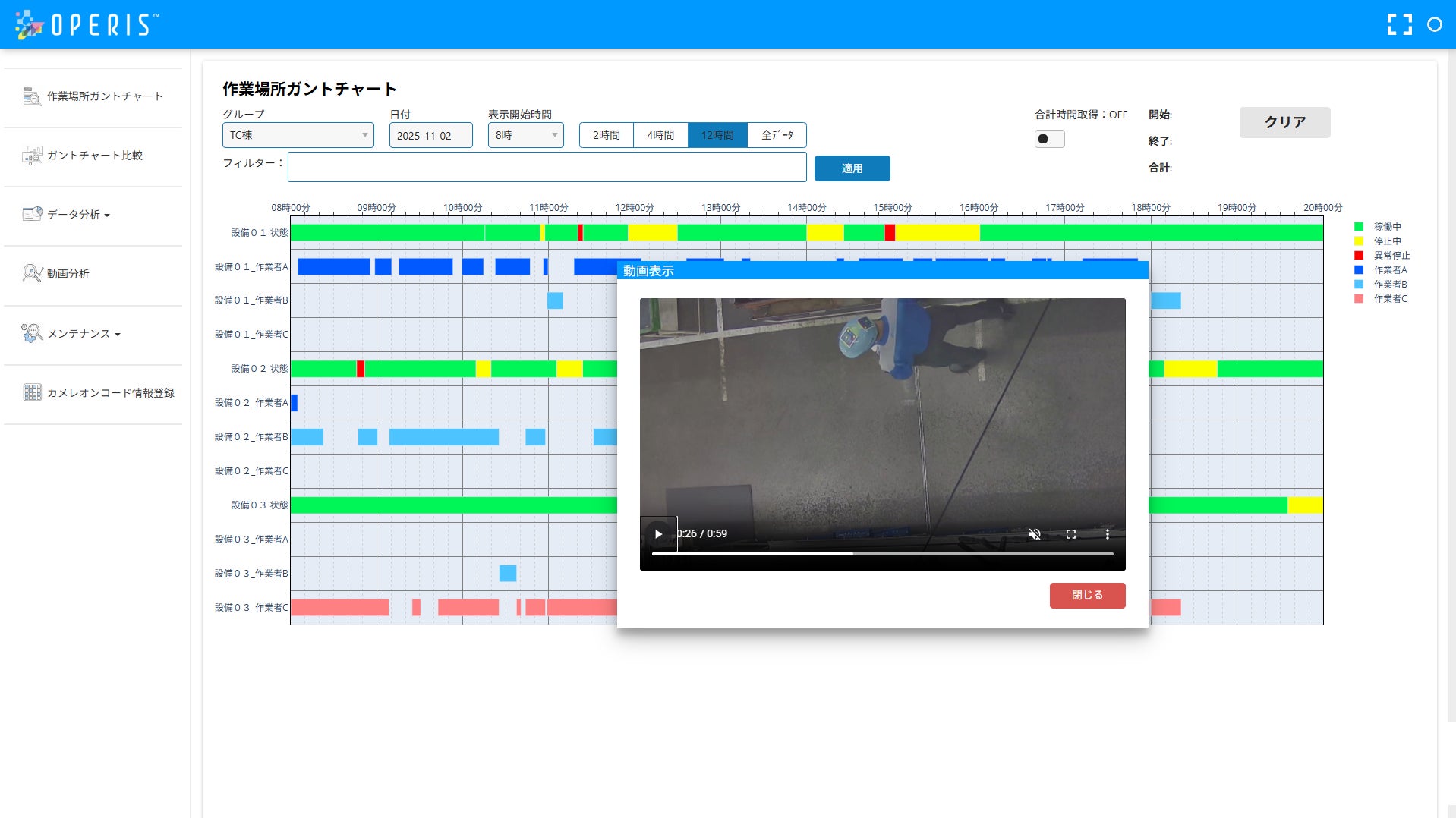The width and height of the screenshot is (1456, 818).
Task: Click the first 設備０１_作業者A blue bar
Action: pos(334,266)
